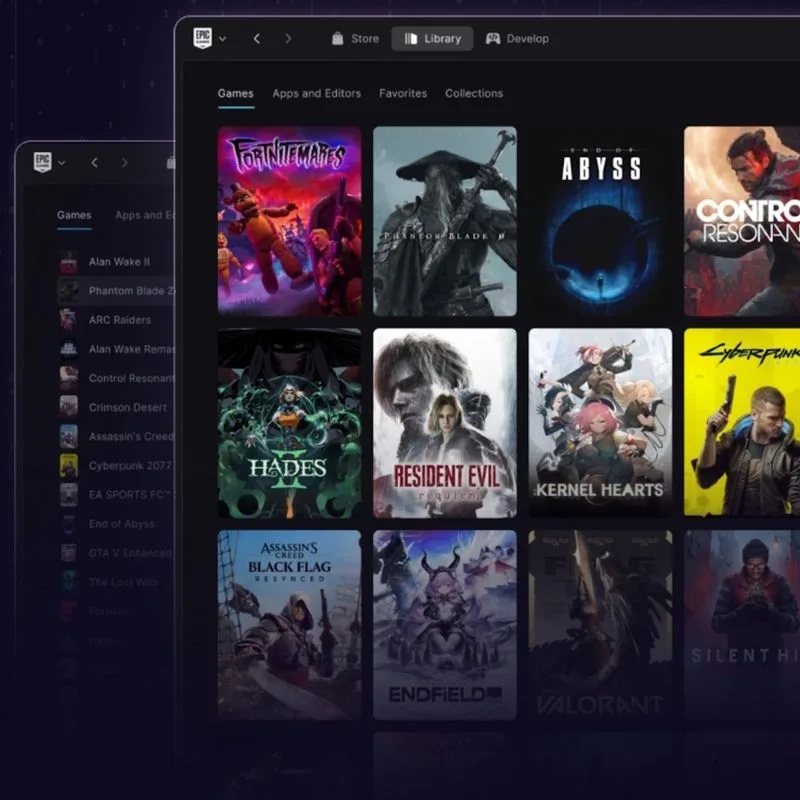Screen dimensions: 800x800
Task: Select the End of Abyss cover
Action: coord(601,221)
